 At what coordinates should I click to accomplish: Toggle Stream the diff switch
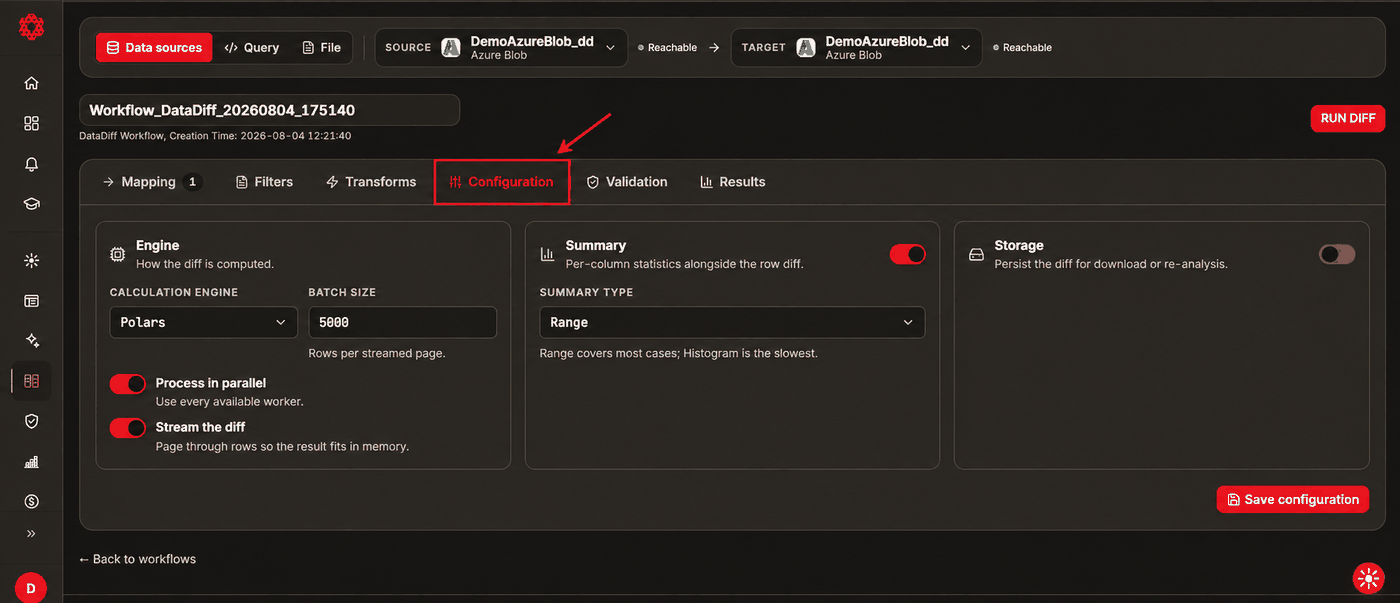[128, 428]
